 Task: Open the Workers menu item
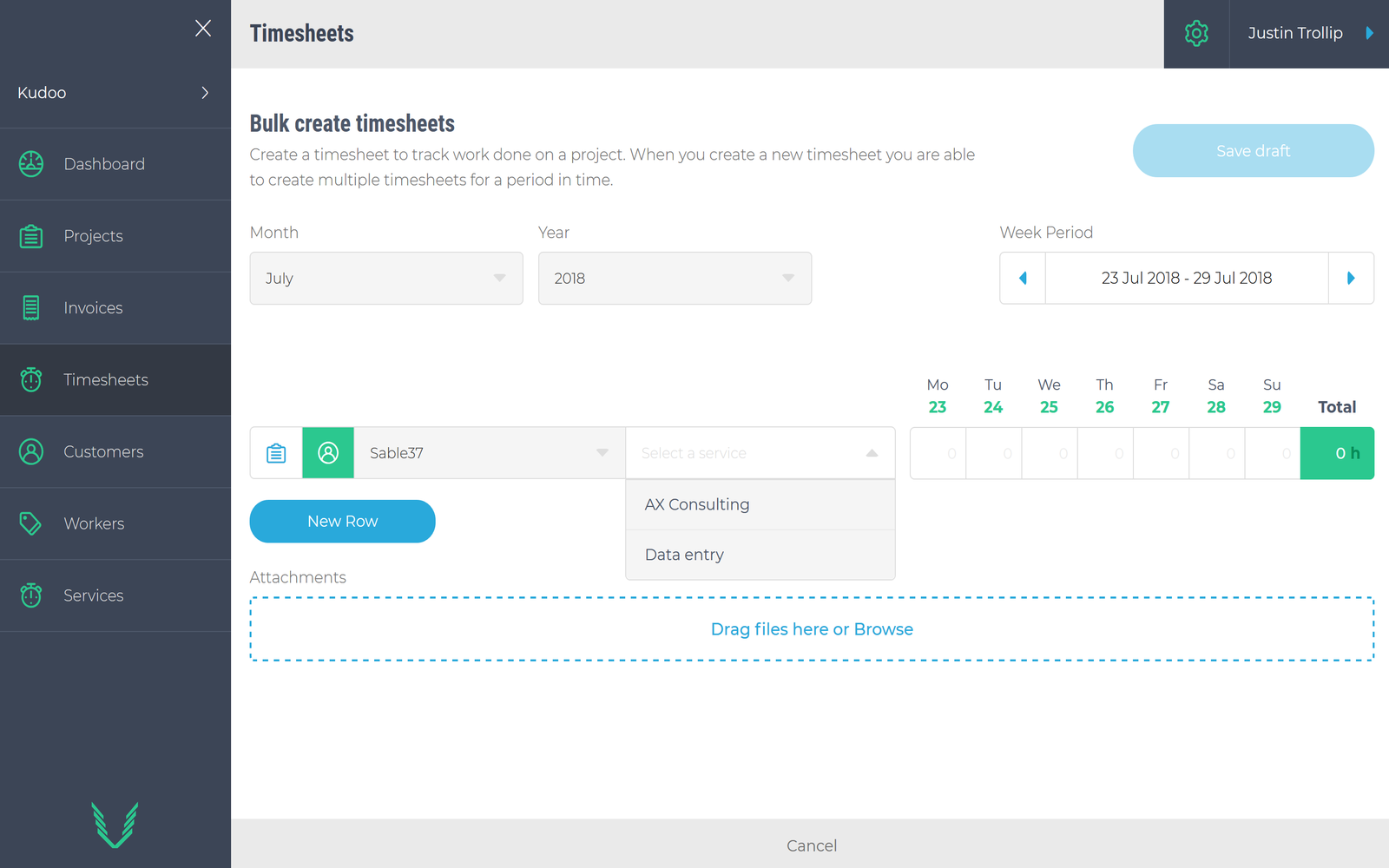click(115, 523)
